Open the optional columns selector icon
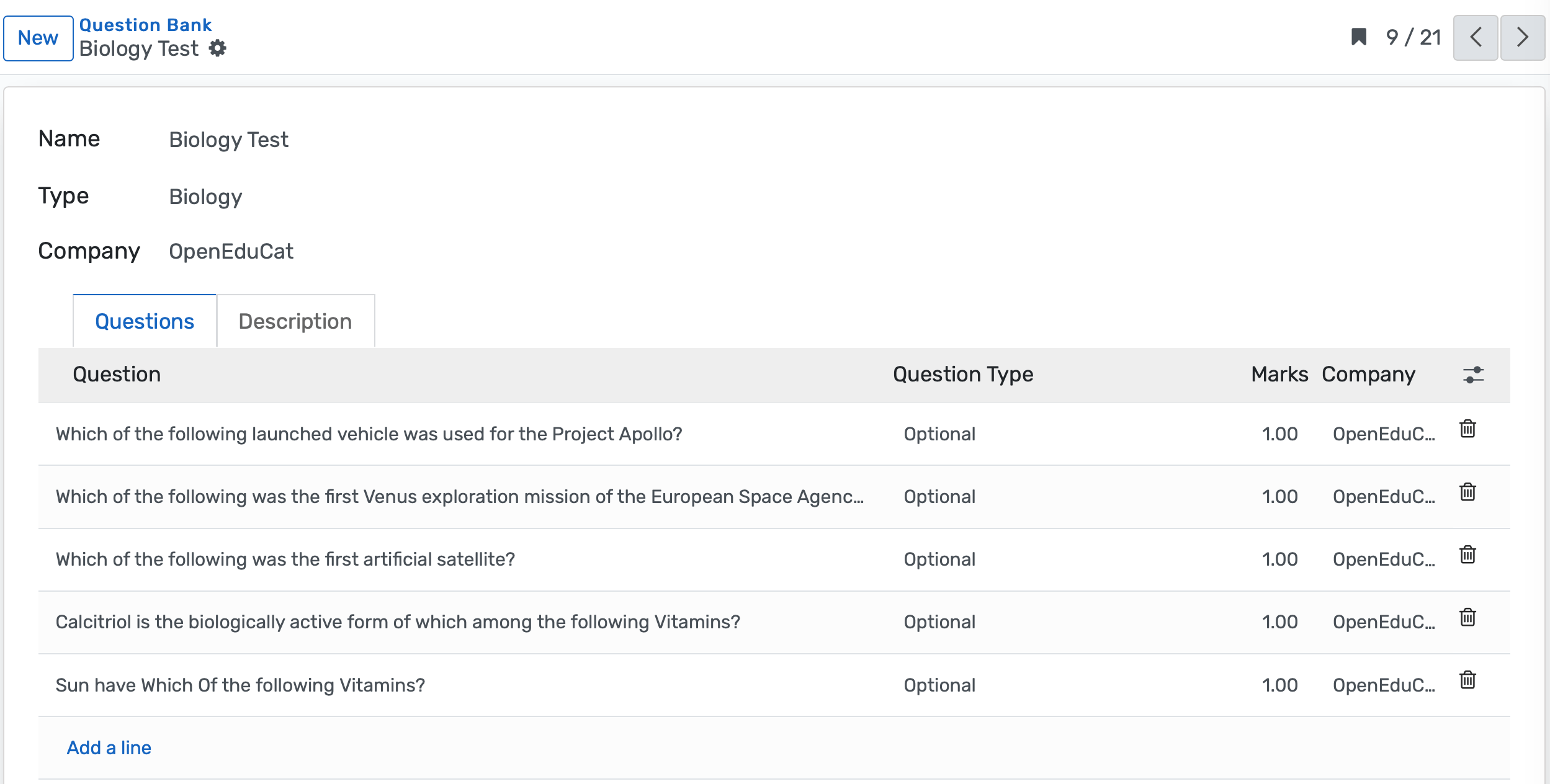 click(x=1473, y=375)
